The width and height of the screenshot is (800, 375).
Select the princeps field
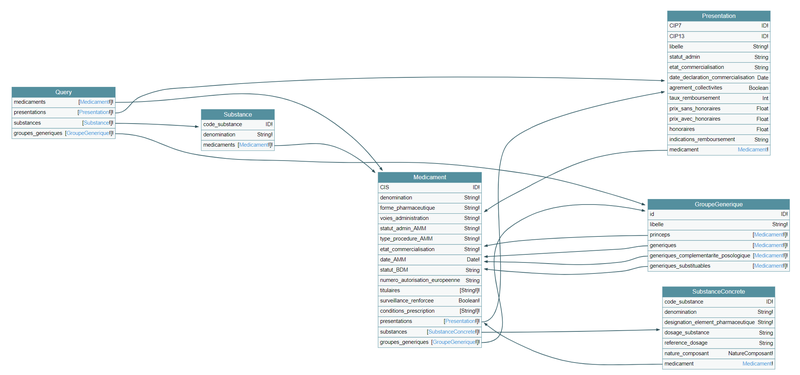point(718,235)
